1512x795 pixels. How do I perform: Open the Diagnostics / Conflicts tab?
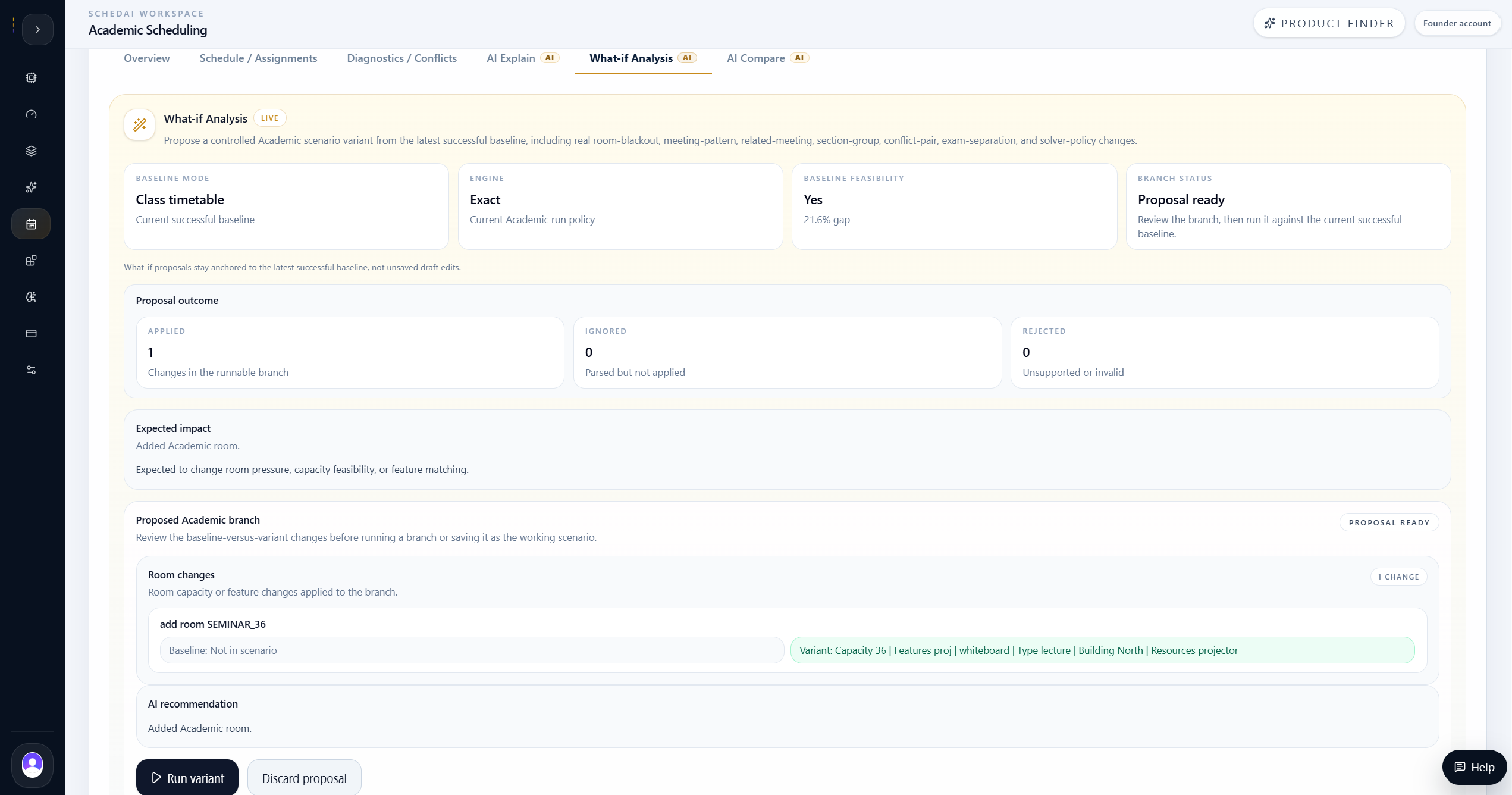click(x=402, y=58)
